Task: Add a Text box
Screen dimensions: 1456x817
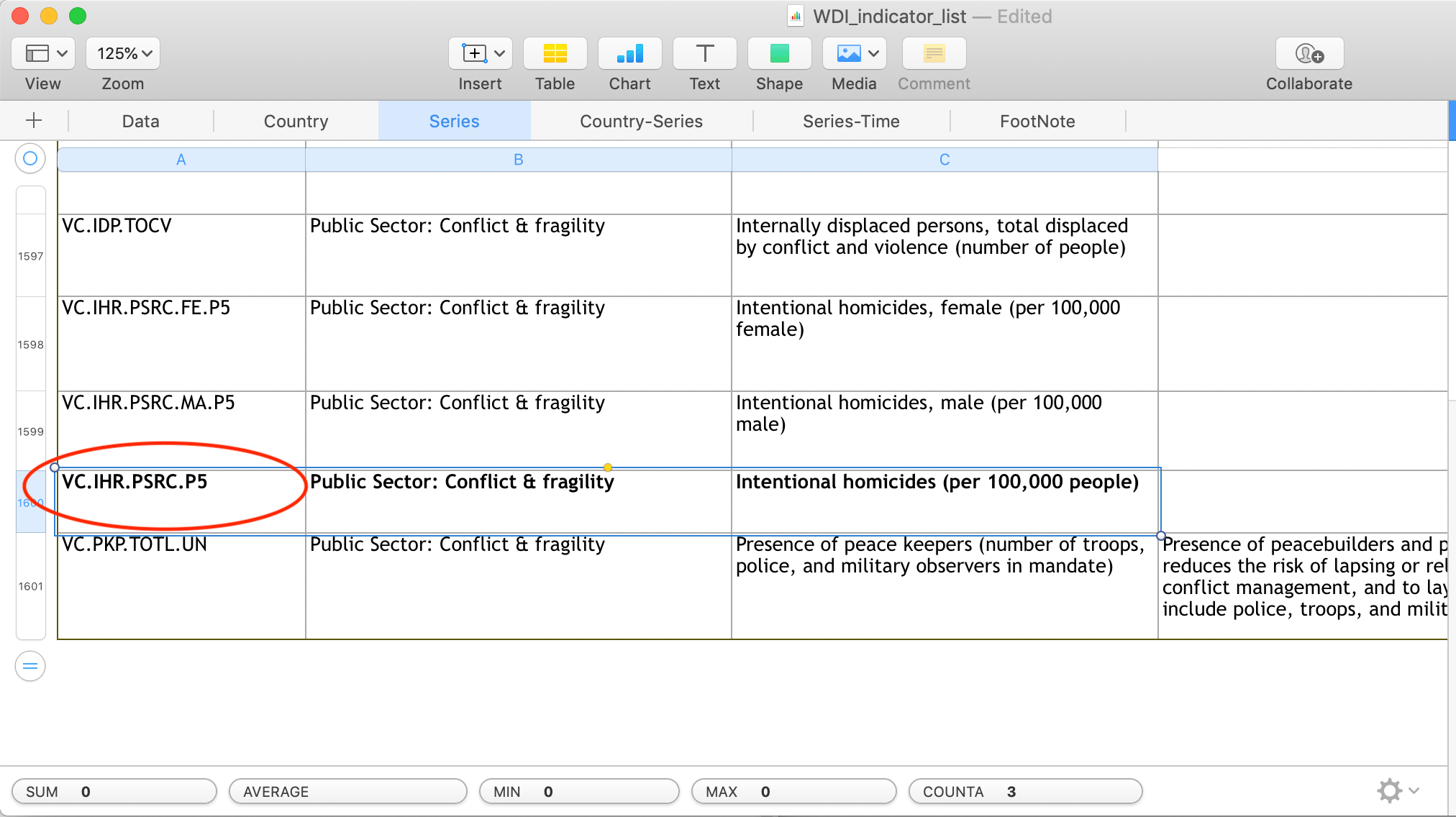Action: (704, 54)
